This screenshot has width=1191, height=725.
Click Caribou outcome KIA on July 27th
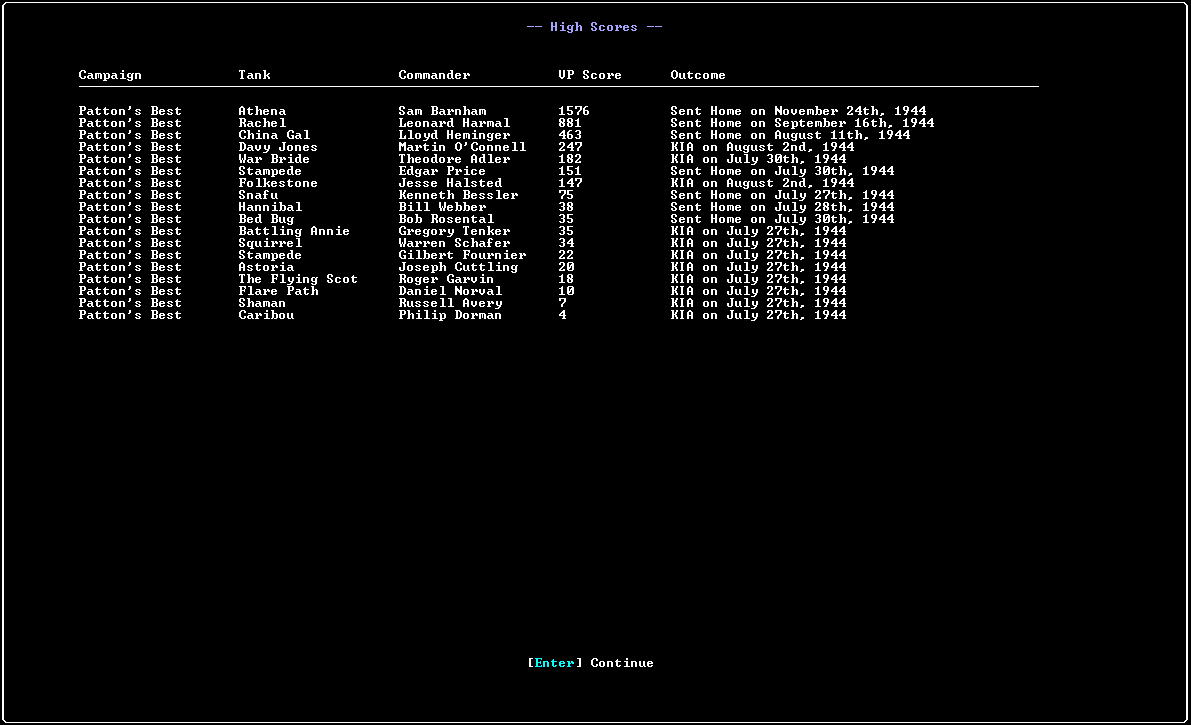coord(758,315)
